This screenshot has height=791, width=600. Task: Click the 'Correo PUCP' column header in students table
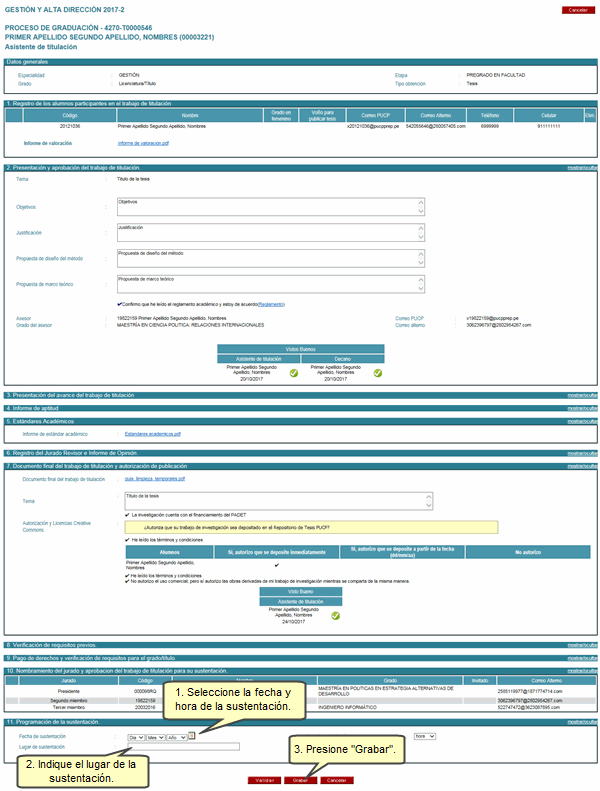pyautogui.click(x=375, y=116)
